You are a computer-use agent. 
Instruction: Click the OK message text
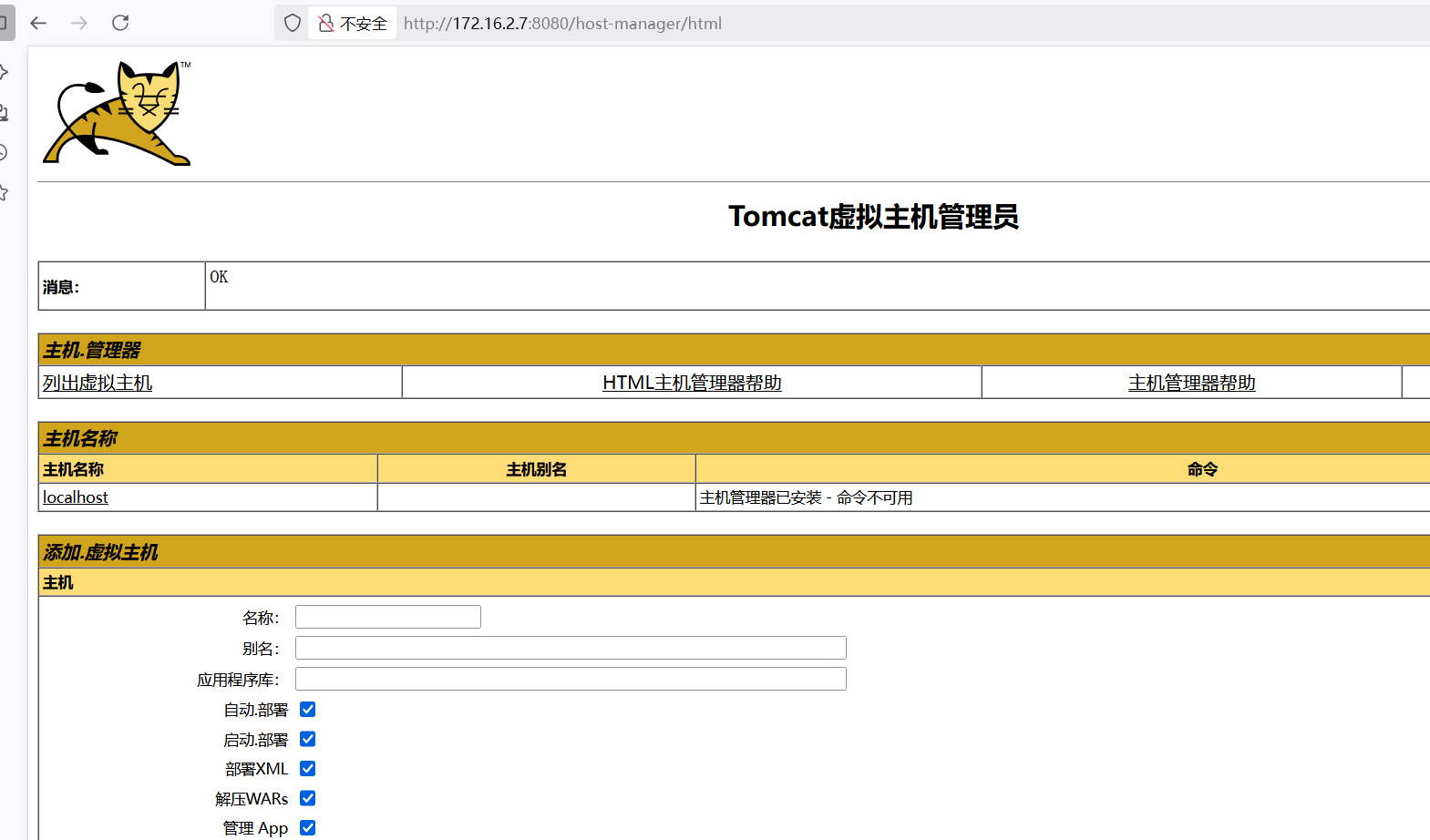pyautogui.click(x=219, y=277)
